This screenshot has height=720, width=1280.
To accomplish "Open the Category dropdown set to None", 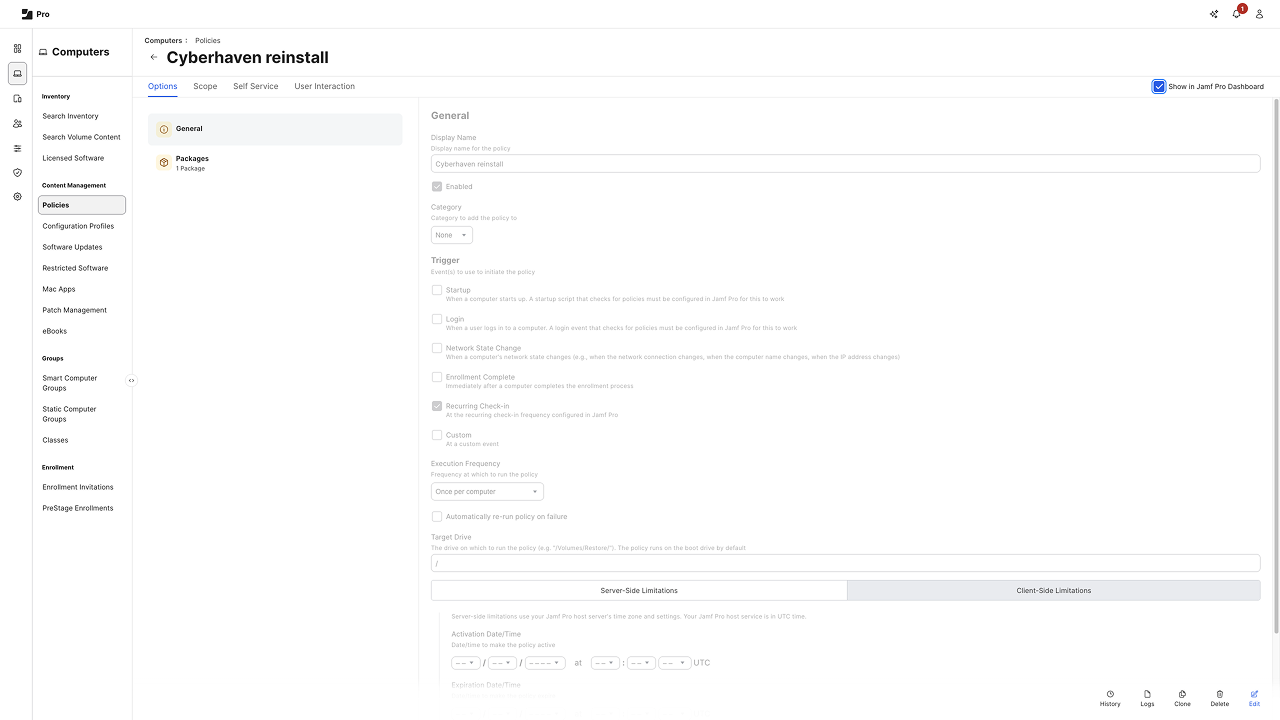I will 451,235.
